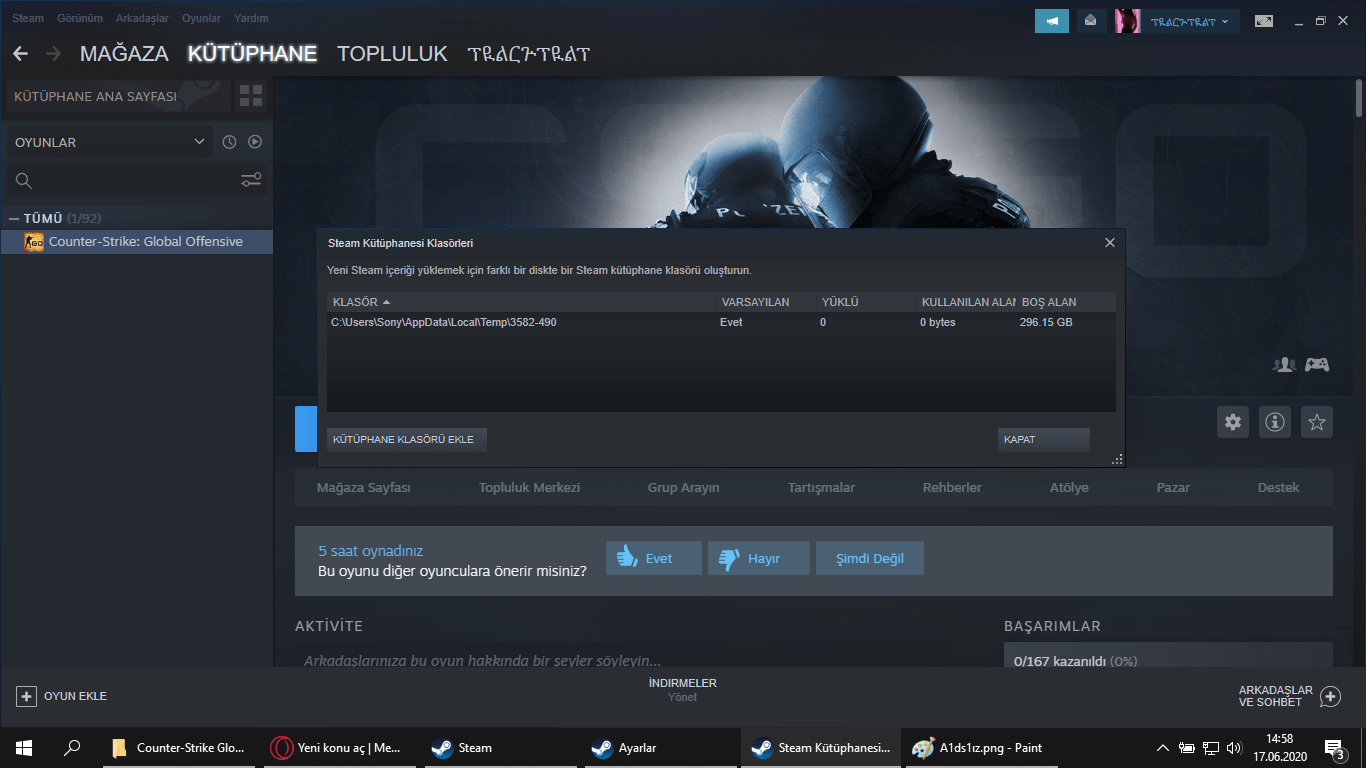Sort library by recent clock icon
1368x768 pixels.
229,142
